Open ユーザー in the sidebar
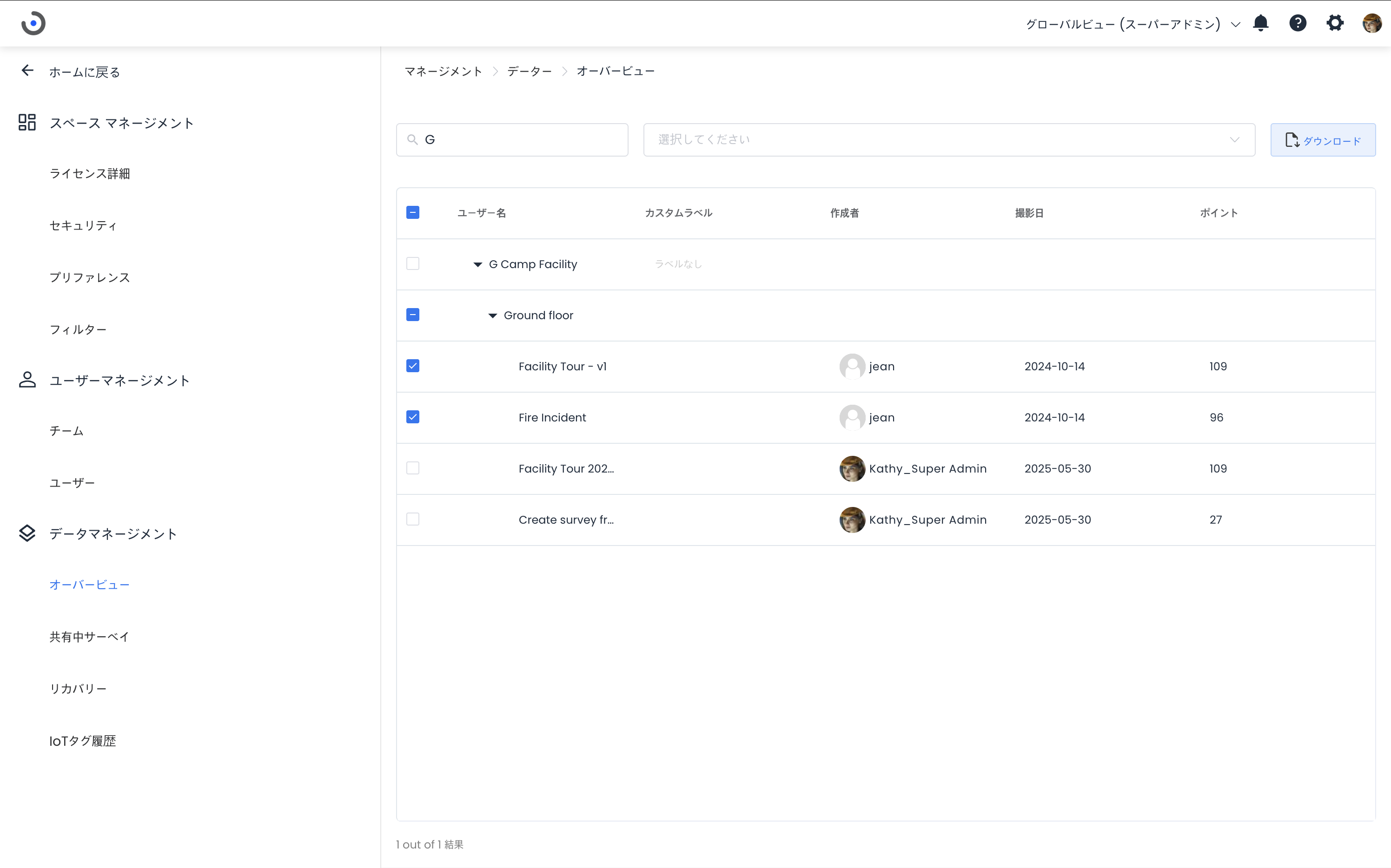The width and height of the screenshot is (1391, 868). [x=73, y=483]
